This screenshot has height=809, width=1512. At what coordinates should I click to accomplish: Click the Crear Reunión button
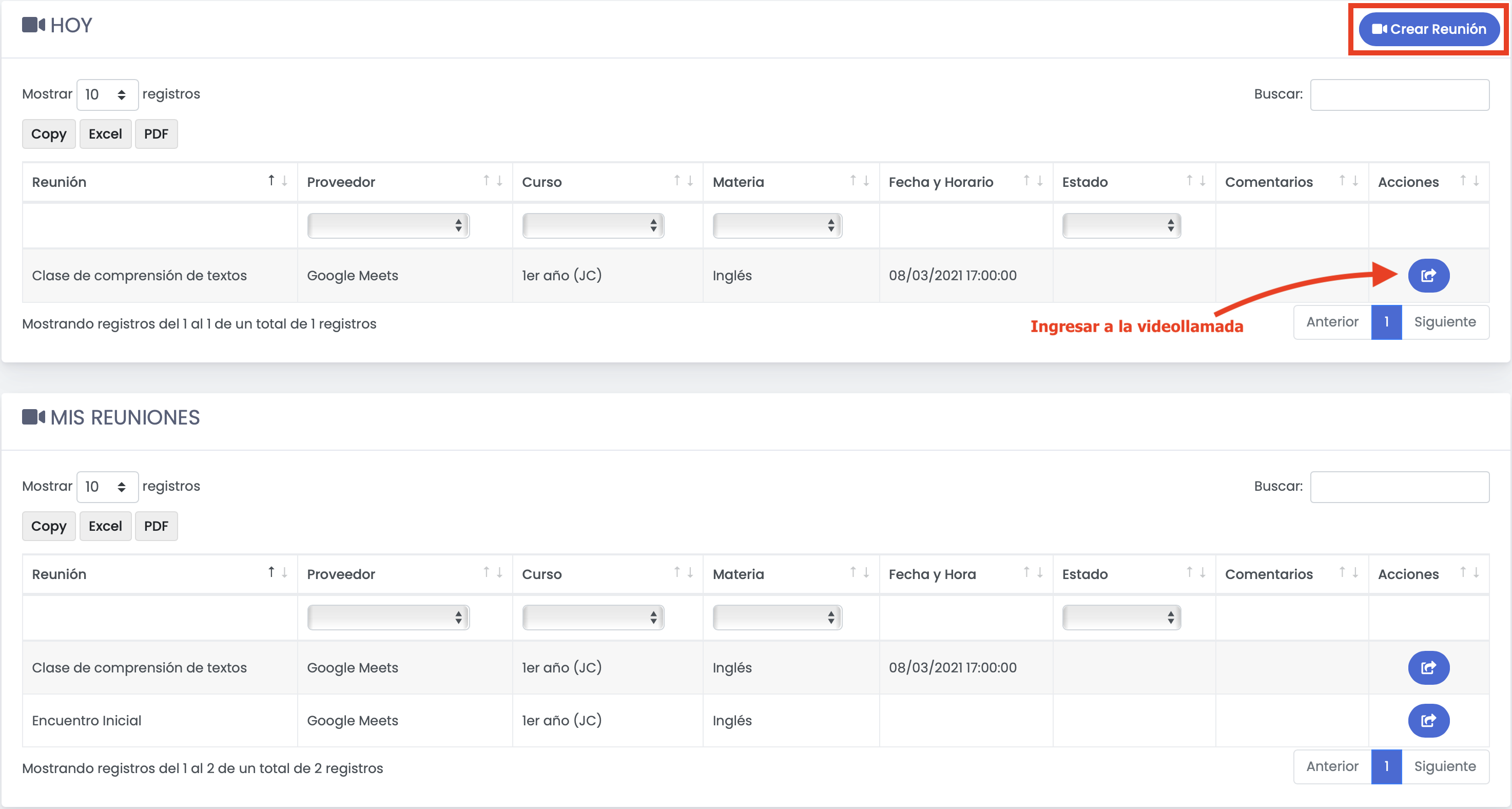coord(1429,29)
